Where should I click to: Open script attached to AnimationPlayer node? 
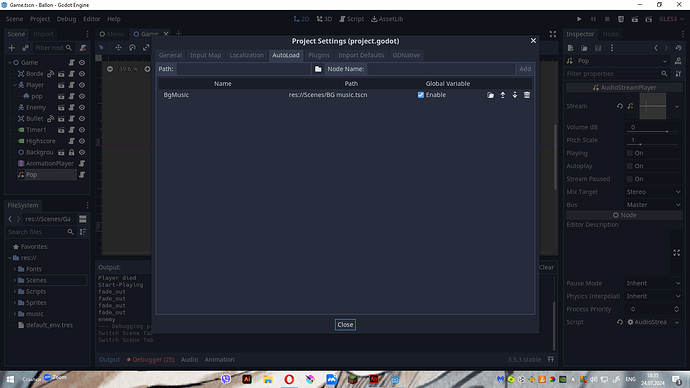coord(82,163)
